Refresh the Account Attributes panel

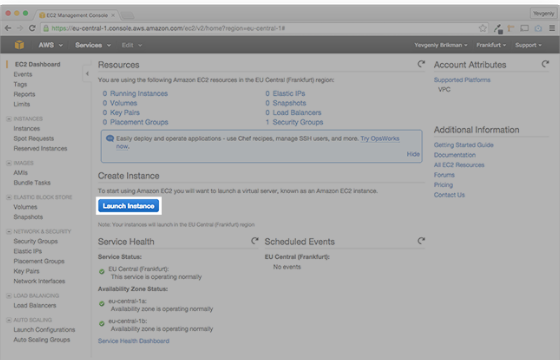(x=545, y=64)
